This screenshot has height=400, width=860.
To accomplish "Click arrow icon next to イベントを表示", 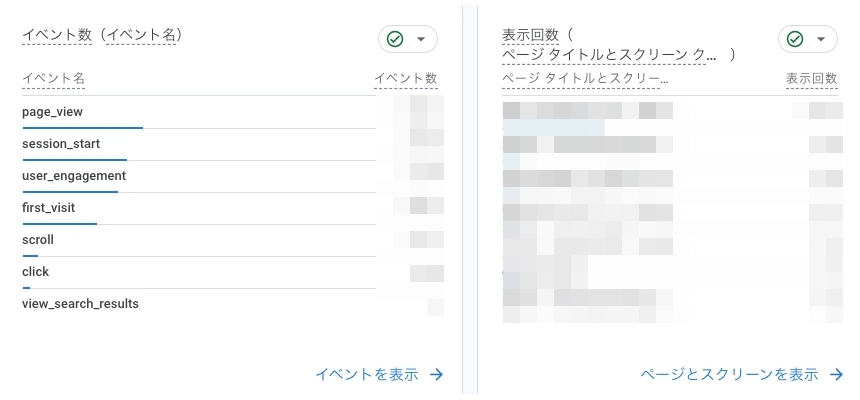I will click(x=437, y=374).
